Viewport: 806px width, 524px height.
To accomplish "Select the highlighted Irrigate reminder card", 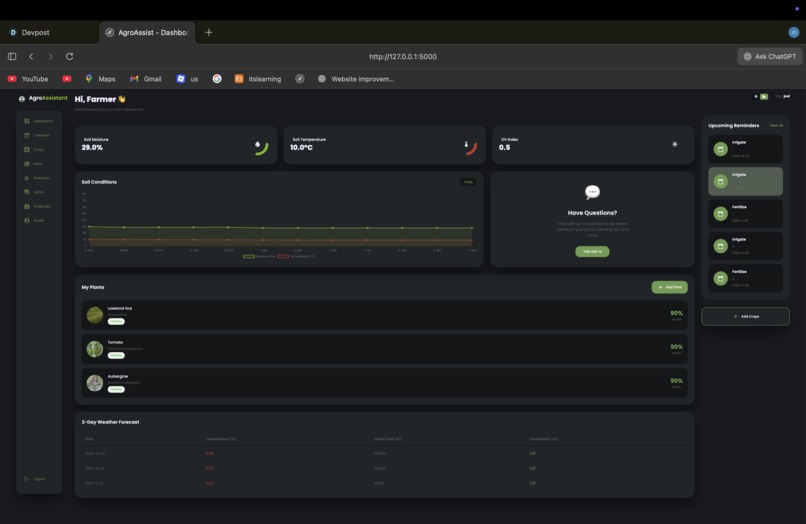I will [x=745, y=181].
